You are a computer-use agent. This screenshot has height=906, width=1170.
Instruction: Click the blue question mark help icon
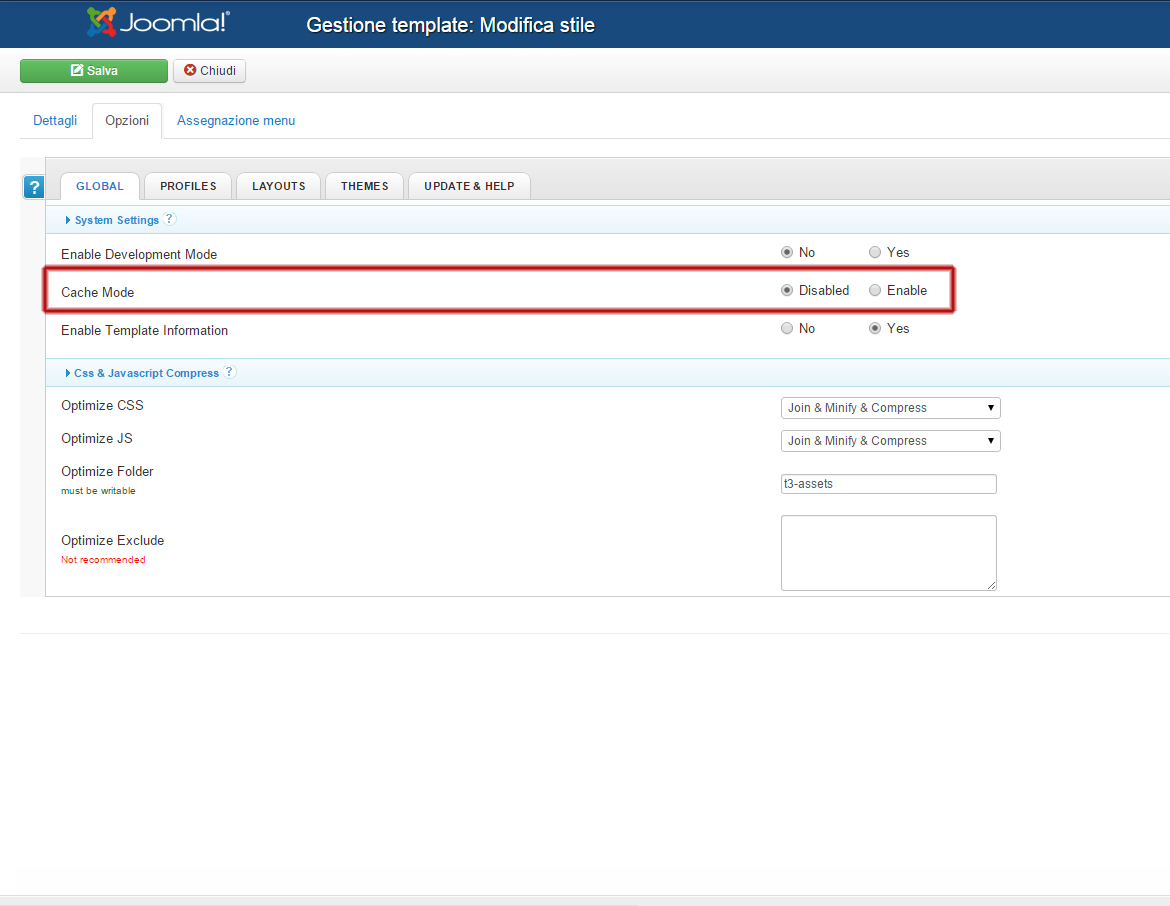33,187
